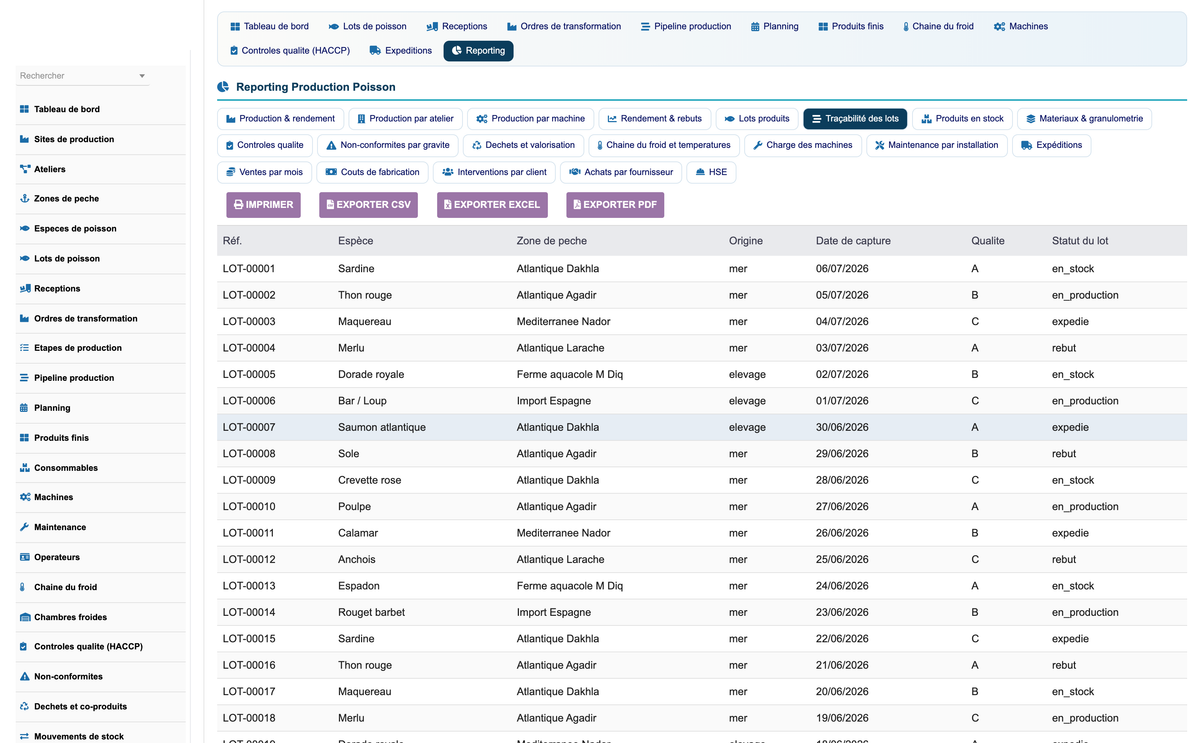Viewport: 1200px width, 743px height.
Task: Switch to Pipeline production top tab
Action: coord(686,26)
